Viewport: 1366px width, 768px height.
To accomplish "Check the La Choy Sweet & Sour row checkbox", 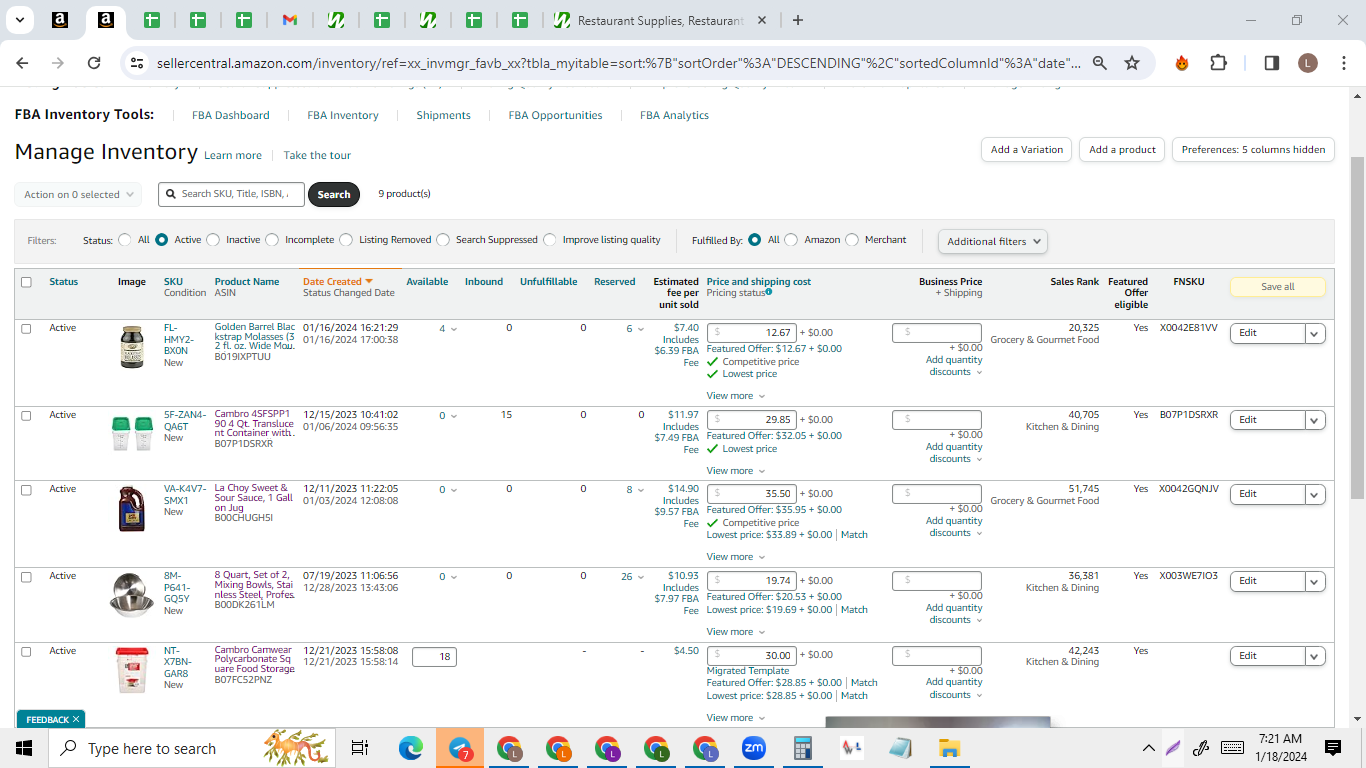I will click(26, 490).
